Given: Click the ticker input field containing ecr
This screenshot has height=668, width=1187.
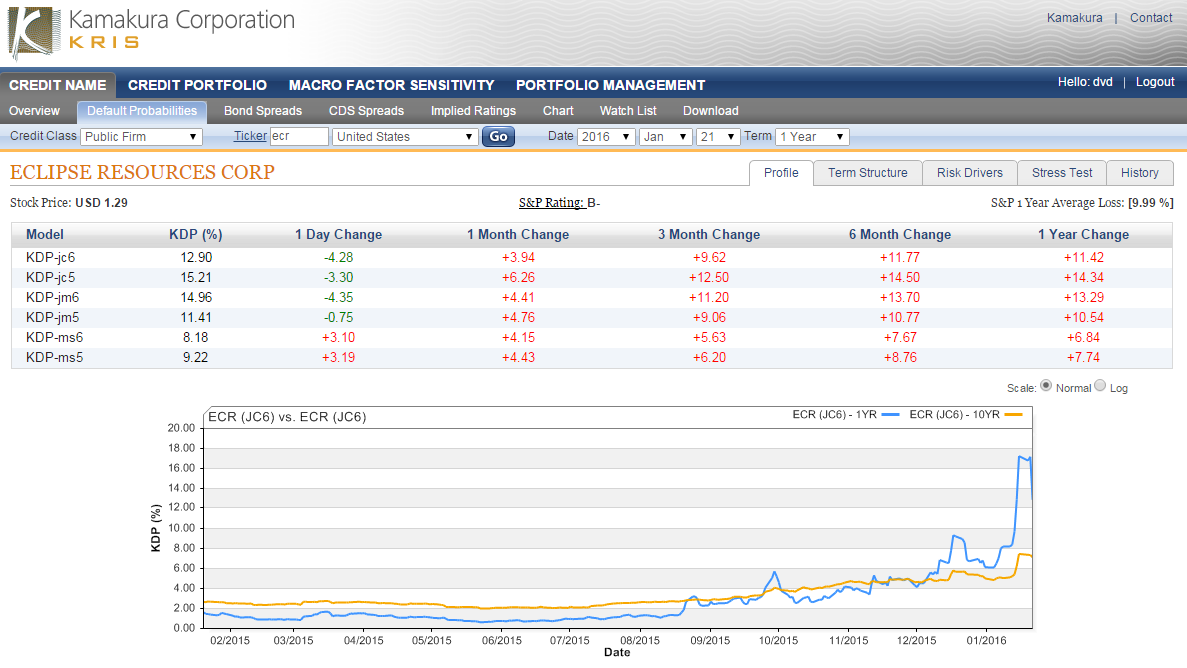Looking at the screenshot, I should pos(299,136).
